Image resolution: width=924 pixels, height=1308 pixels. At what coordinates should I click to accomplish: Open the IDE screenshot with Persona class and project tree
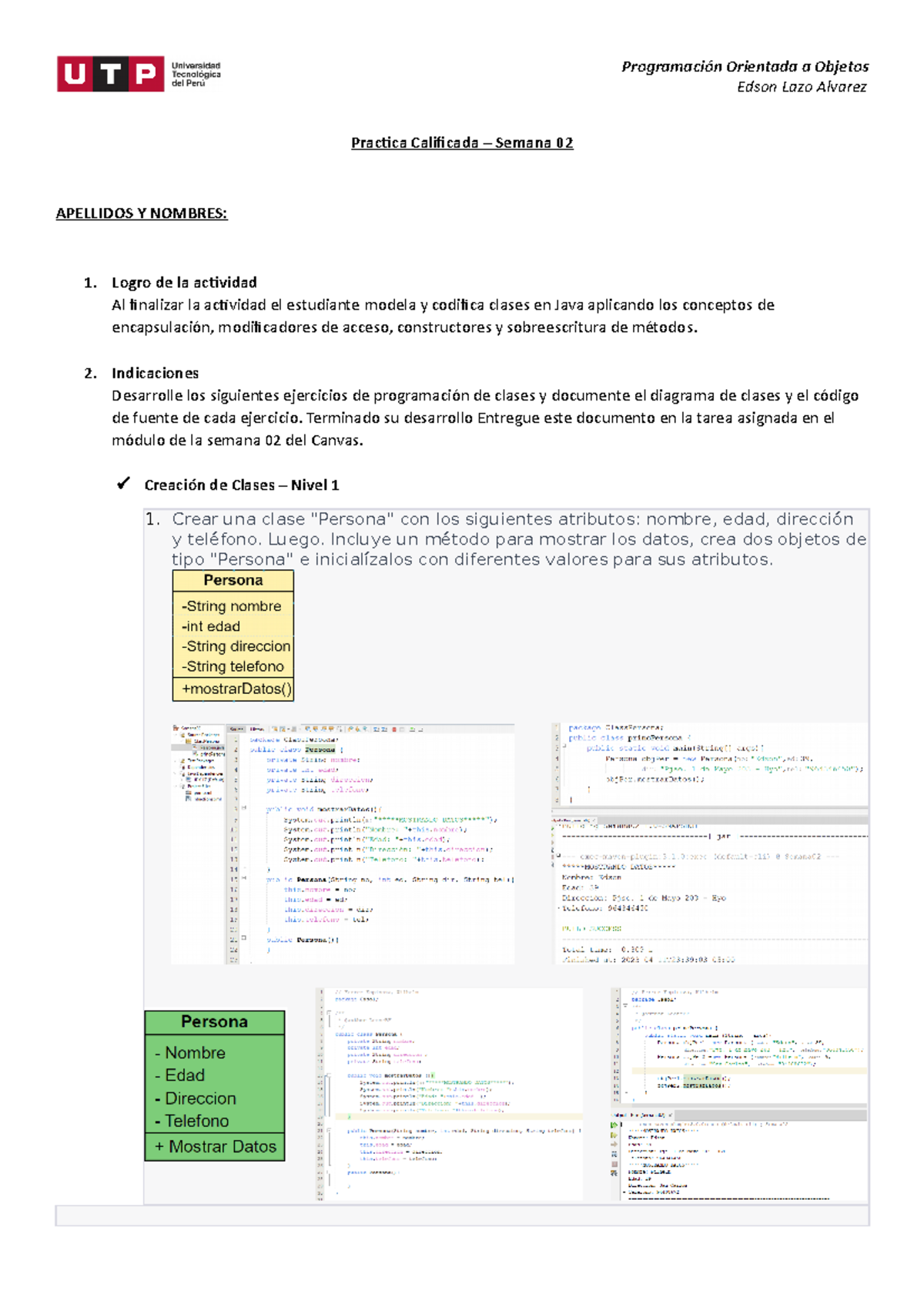coord(343,843)
